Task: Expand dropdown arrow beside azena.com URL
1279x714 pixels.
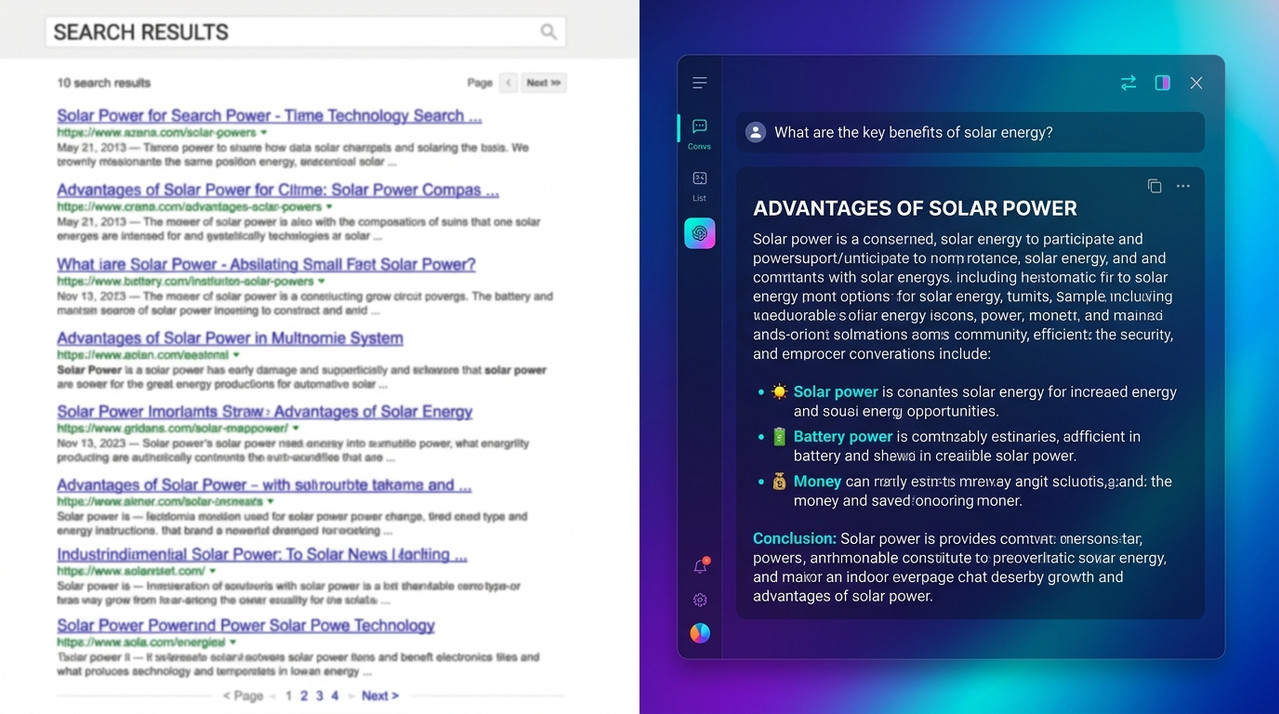Action: click(264, 132)
